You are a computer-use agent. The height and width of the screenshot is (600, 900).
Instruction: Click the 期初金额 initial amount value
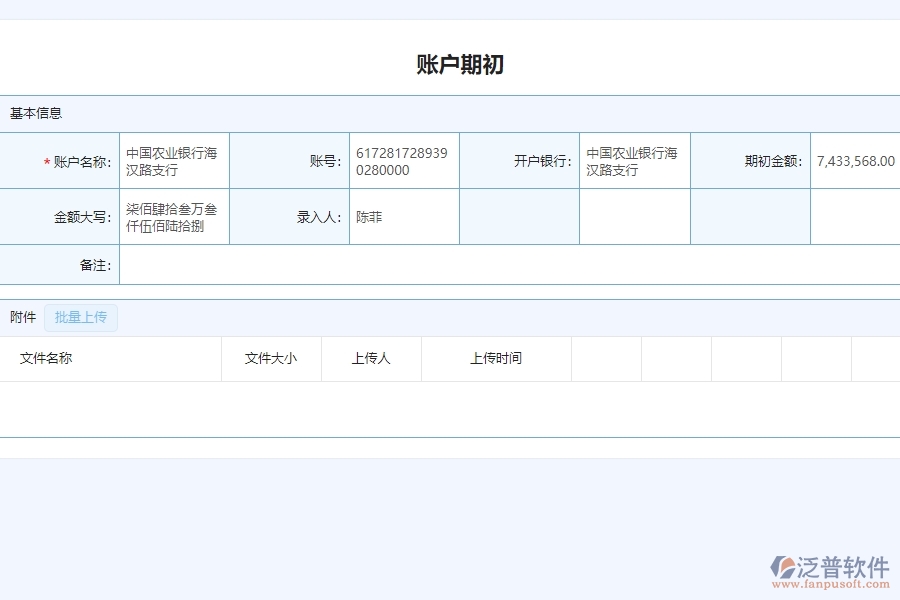click(853, 160)
